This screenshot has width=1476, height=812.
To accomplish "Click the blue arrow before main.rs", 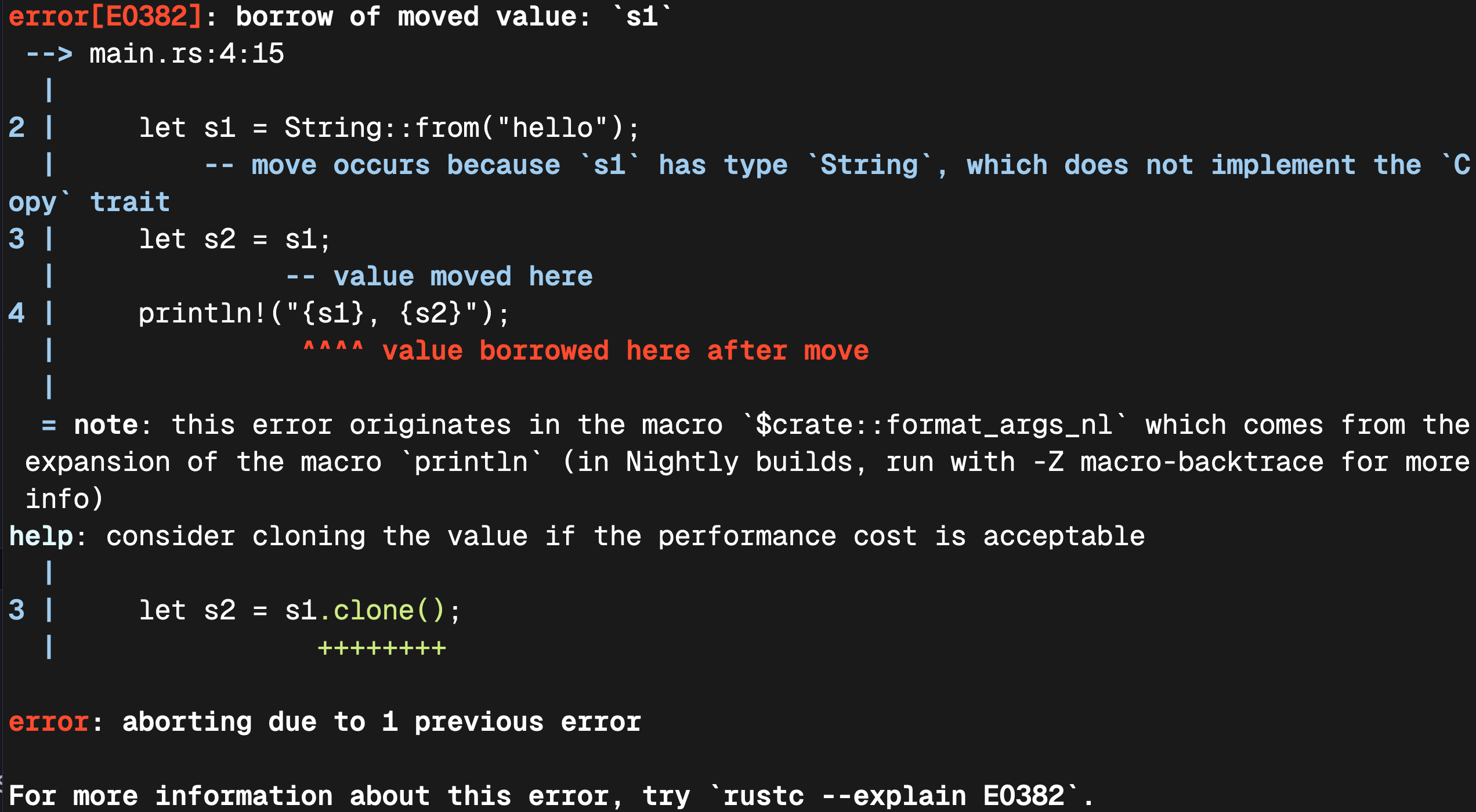I will point(49,54).
